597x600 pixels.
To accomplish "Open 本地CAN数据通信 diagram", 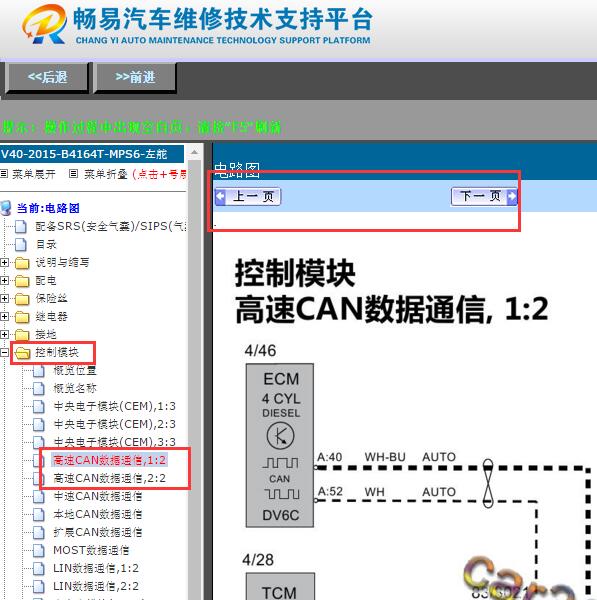I will pyautogui.click(x=98, y=514).
